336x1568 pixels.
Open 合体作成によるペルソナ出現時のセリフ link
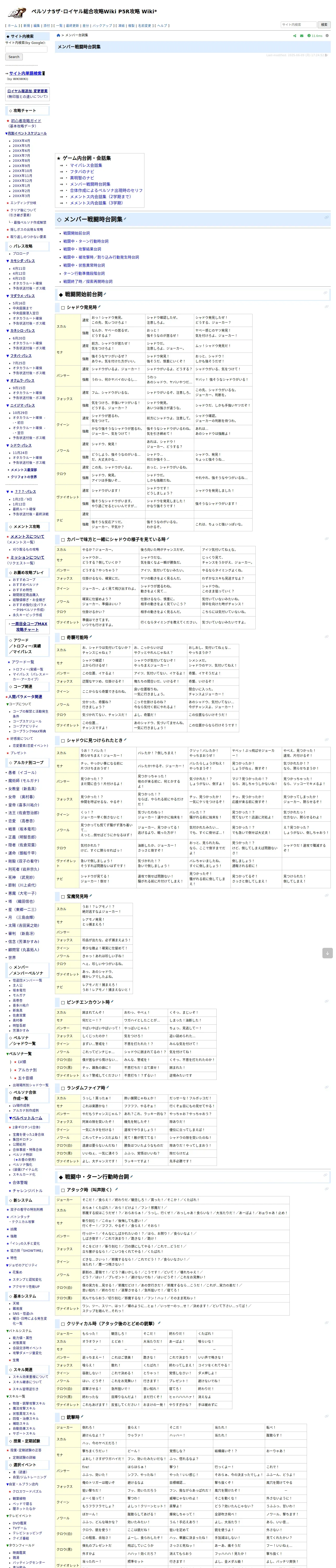pos(106,191)
